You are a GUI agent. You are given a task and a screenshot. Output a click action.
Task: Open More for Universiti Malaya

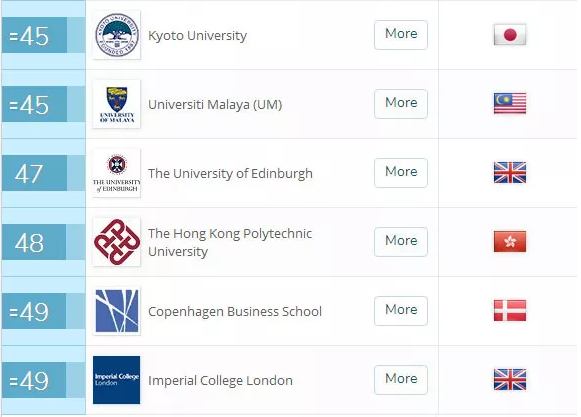pos(401,104)
